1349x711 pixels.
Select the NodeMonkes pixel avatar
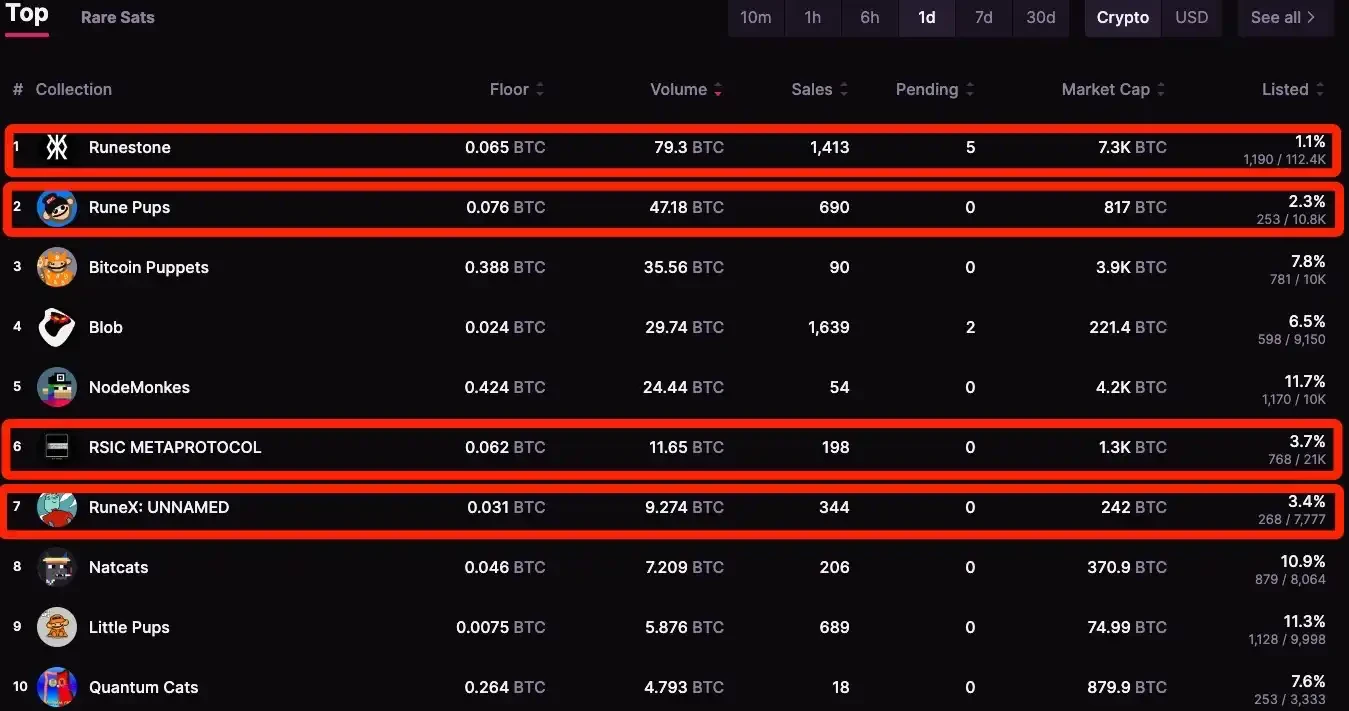coord(57,387)
